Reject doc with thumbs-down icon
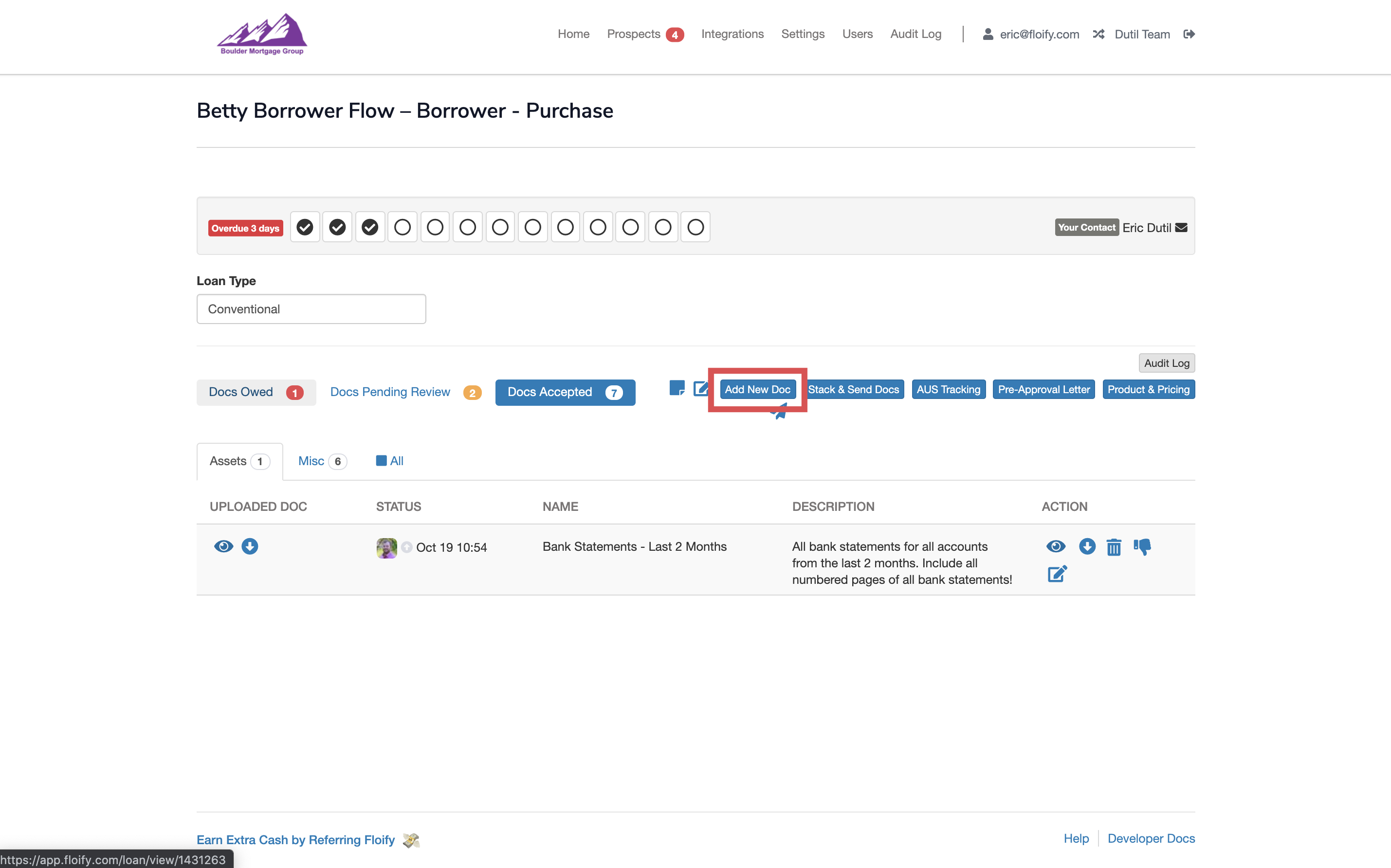Screen dimensions: 1391x868 coord(1142,546)
